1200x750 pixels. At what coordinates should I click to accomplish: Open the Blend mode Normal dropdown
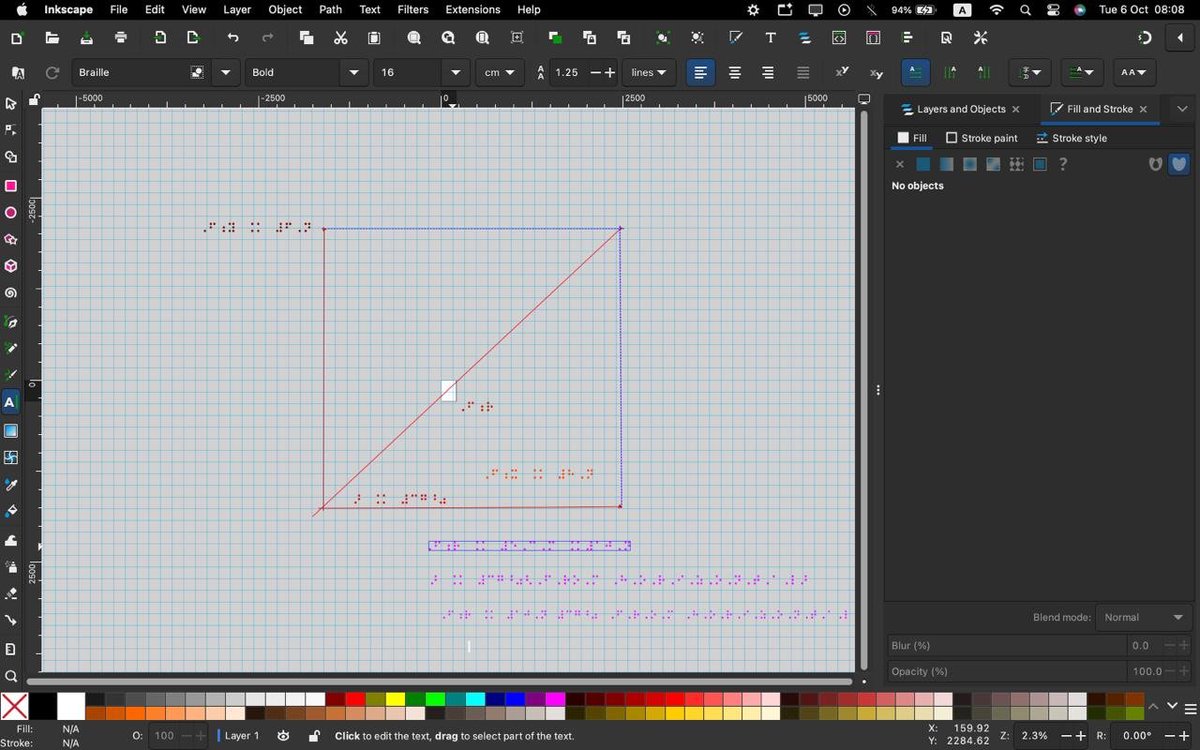tap(1144, 617)
